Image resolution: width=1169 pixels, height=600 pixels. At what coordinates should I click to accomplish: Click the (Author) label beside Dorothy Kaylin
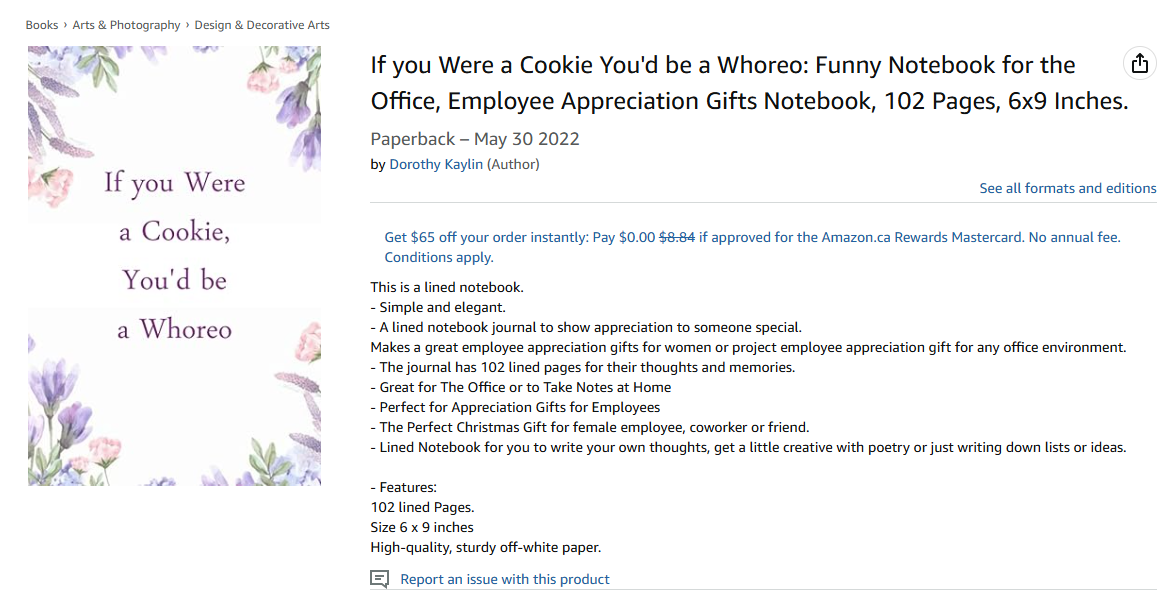513,164
